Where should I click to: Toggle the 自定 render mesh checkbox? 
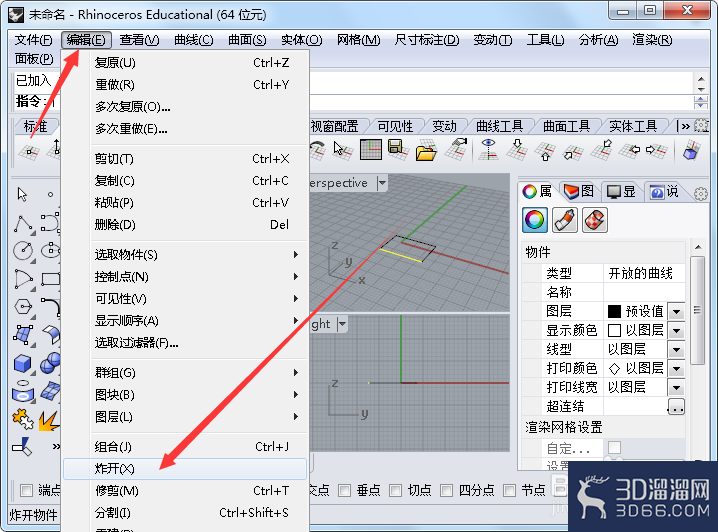pyautogui.click(x=615, y=447)
